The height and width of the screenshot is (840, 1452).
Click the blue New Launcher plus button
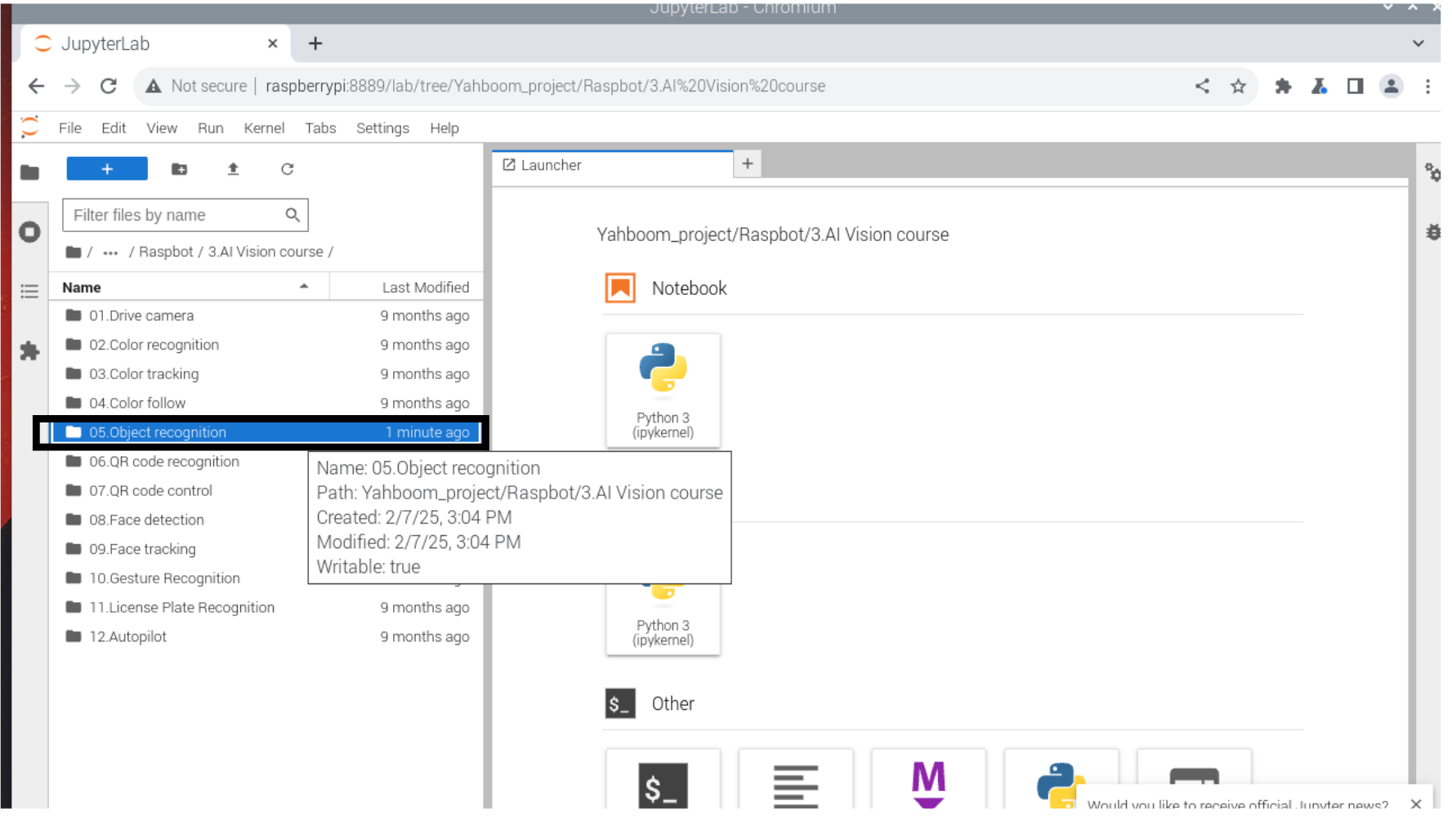point(107,169)
